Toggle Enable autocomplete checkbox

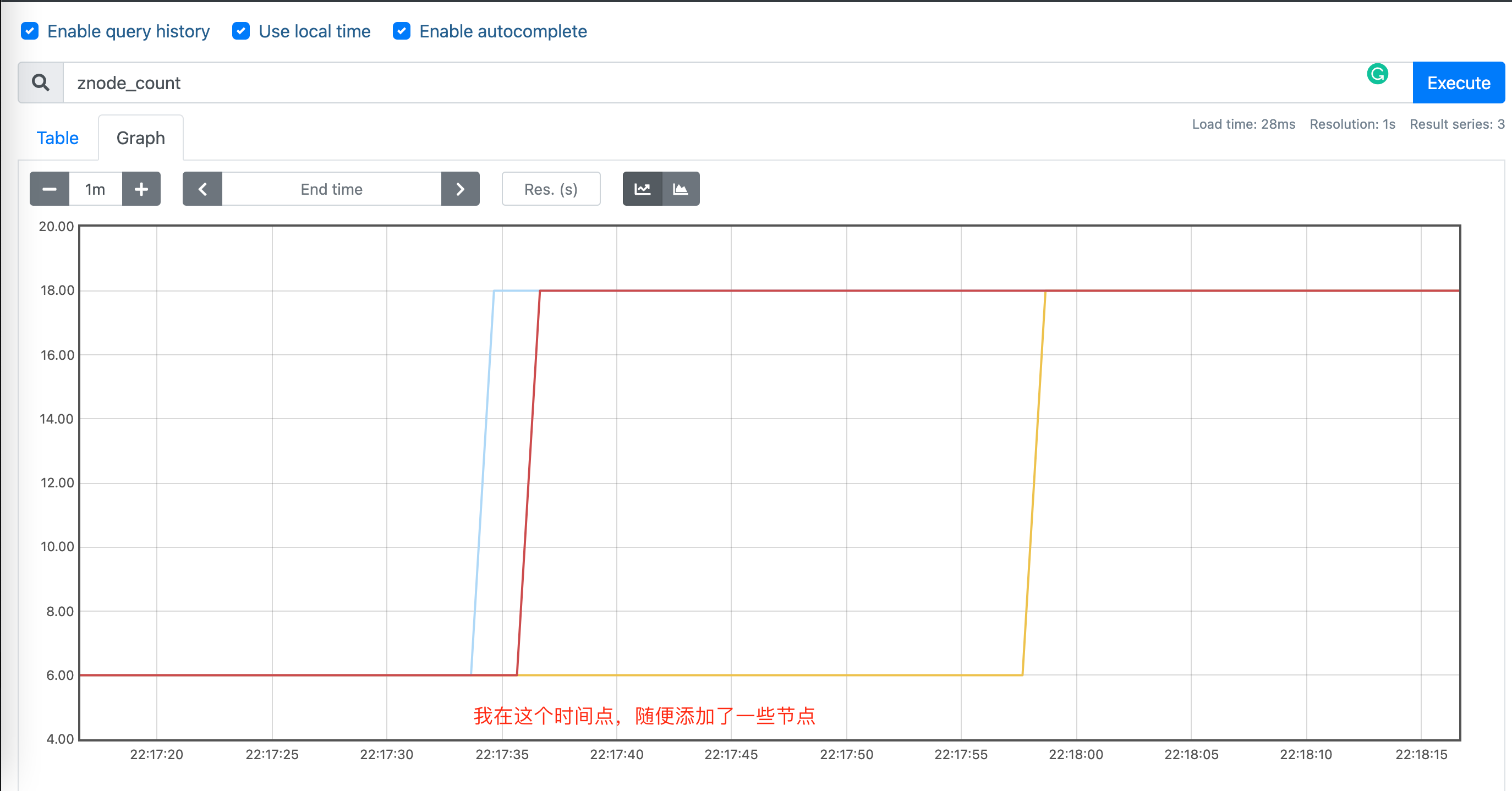[x=402, y=32]
